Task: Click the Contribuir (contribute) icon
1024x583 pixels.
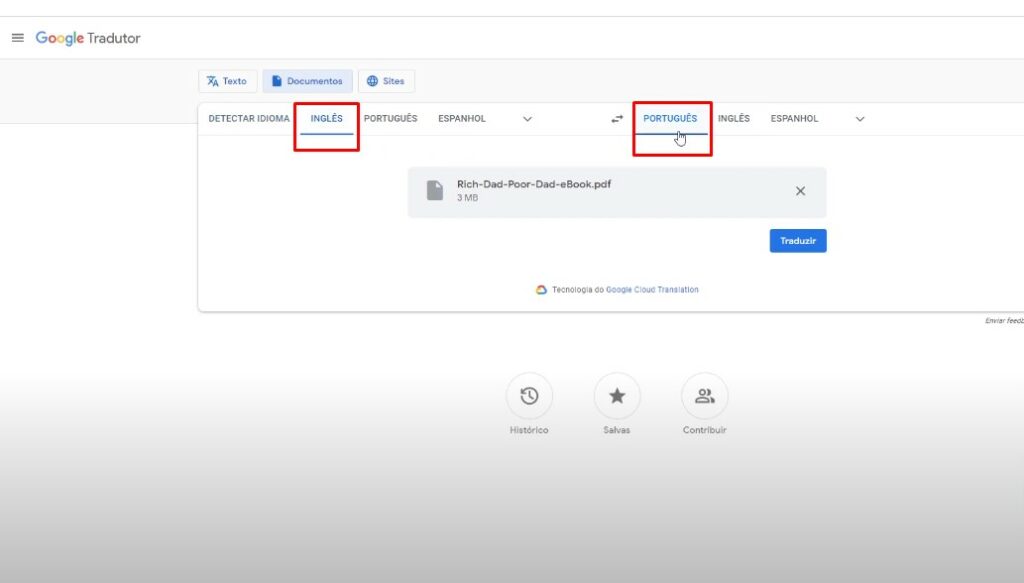Action: coord(704,397)
